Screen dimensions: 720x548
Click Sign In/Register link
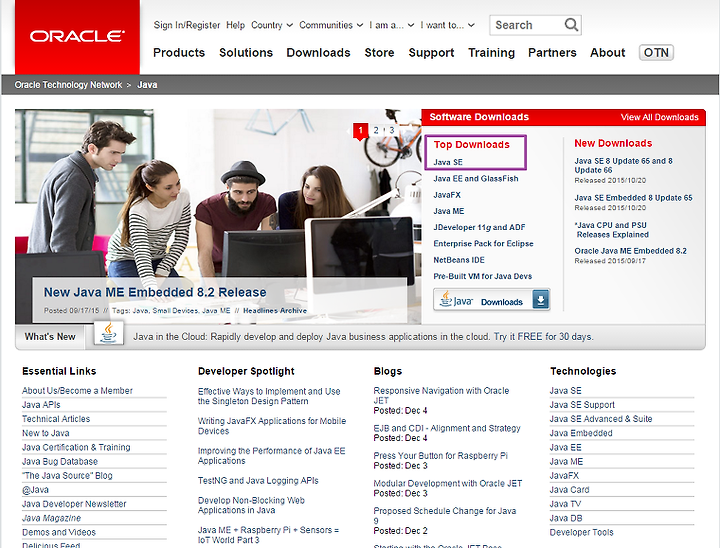[187, 25]
